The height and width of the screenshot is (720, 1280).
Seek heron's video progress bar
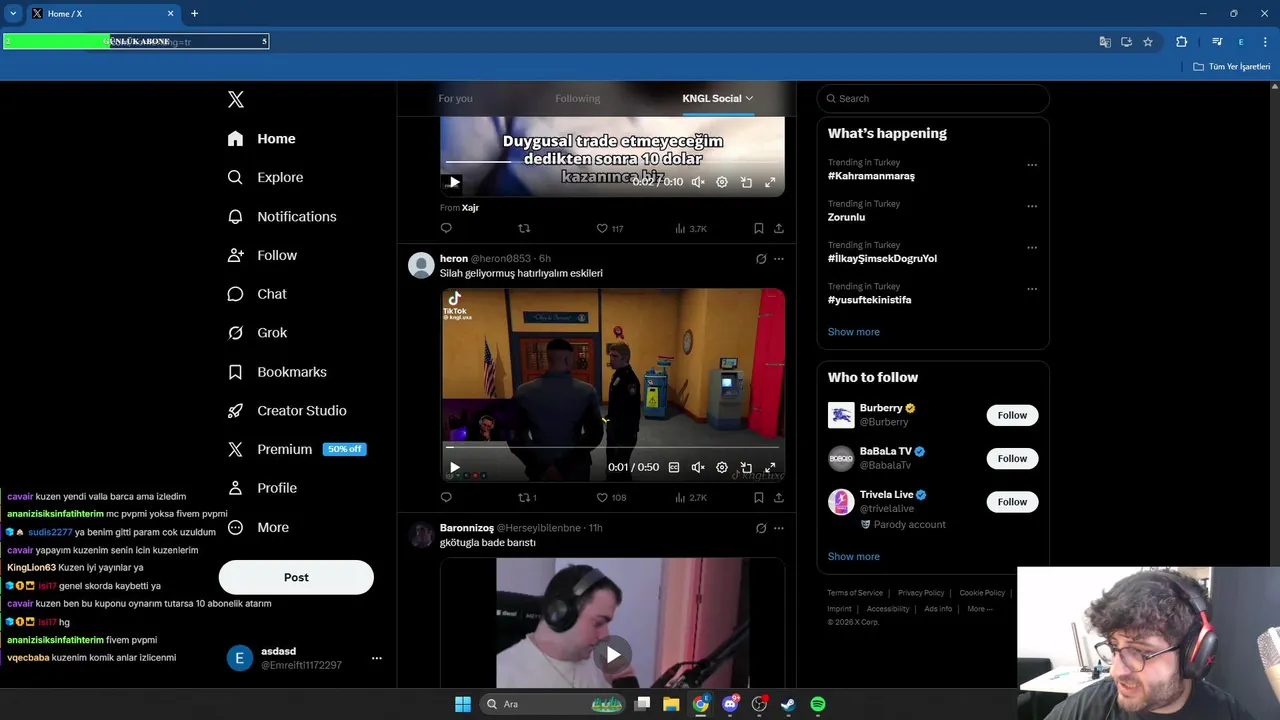coord(612,448)
